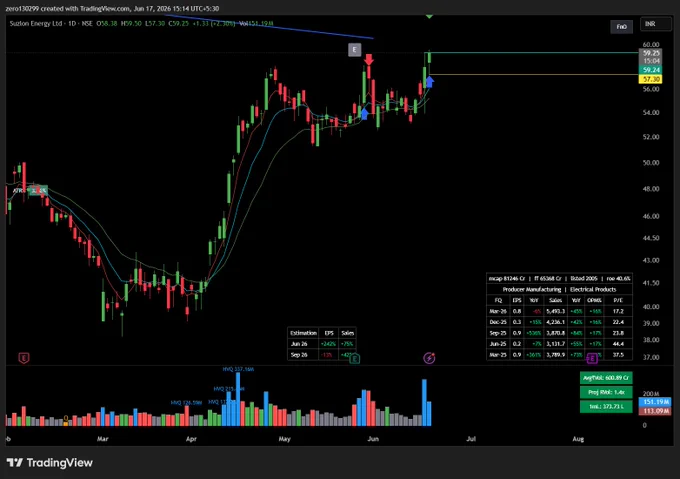680x479 pixels.
Task: Click the roe 40.6% text
Action: click(618, 279)
